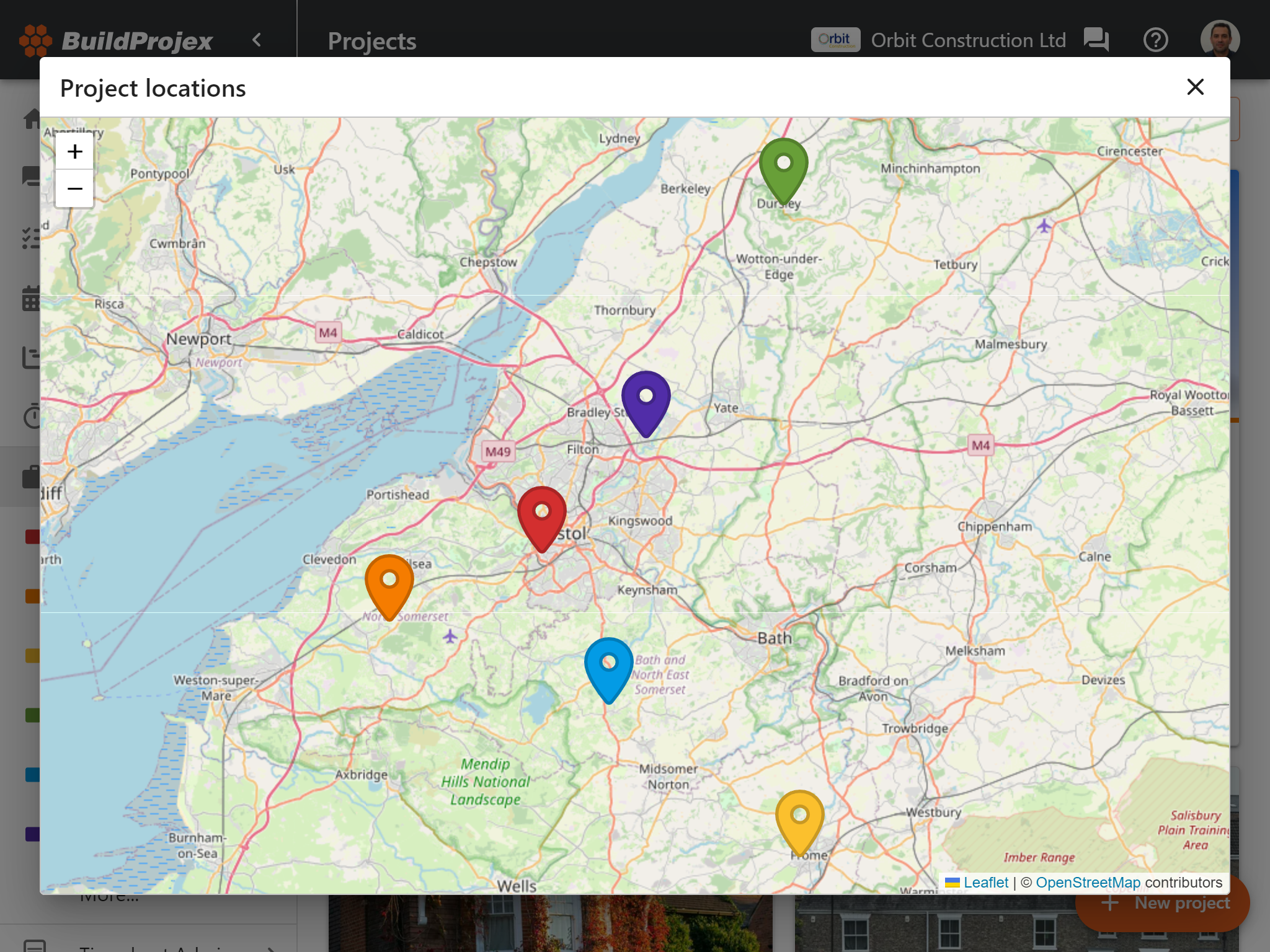Click the Orbit Construction Ltd company name
The height and width of the screenshot is (952, 1270).
click(x=968, y=40)
